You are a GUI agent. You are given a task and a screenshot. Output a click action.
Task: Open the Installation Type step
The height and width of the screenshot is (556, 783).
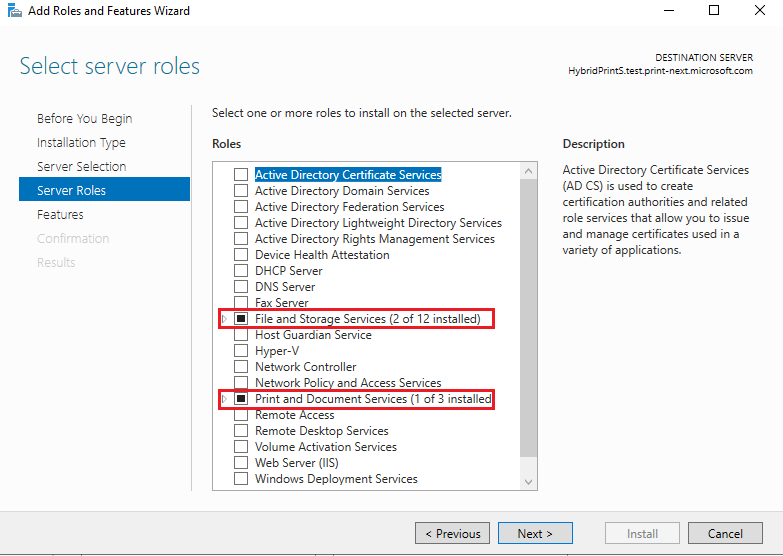pos(81,142)
